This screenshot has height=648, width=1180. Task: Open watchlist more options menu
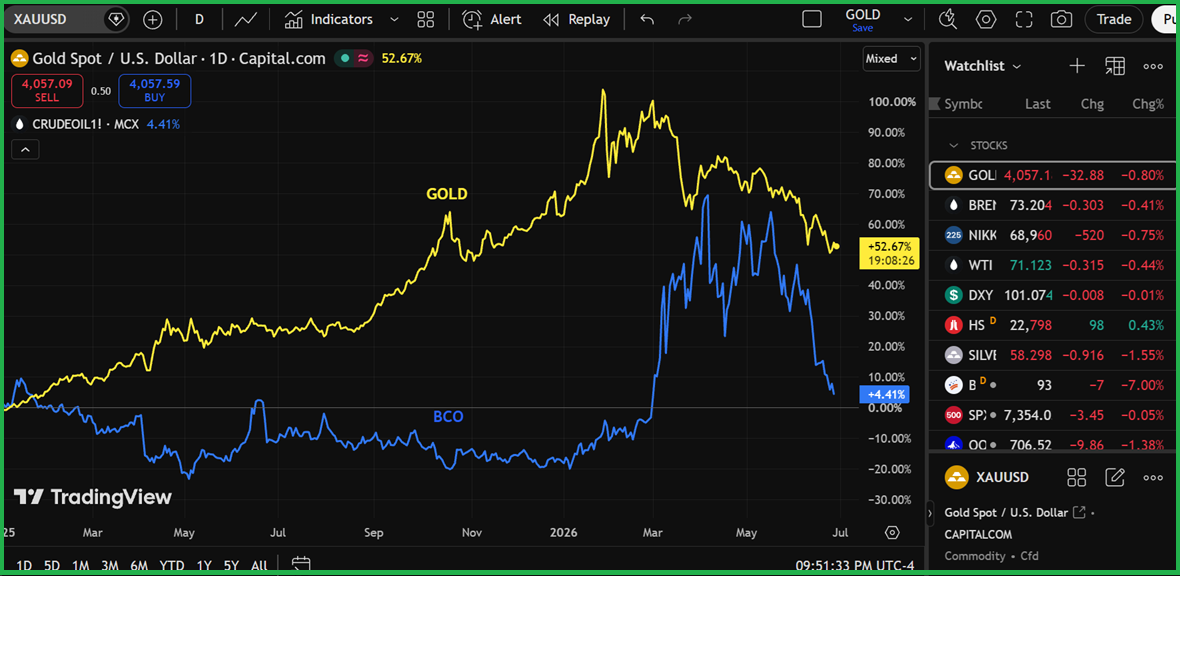1153,66
